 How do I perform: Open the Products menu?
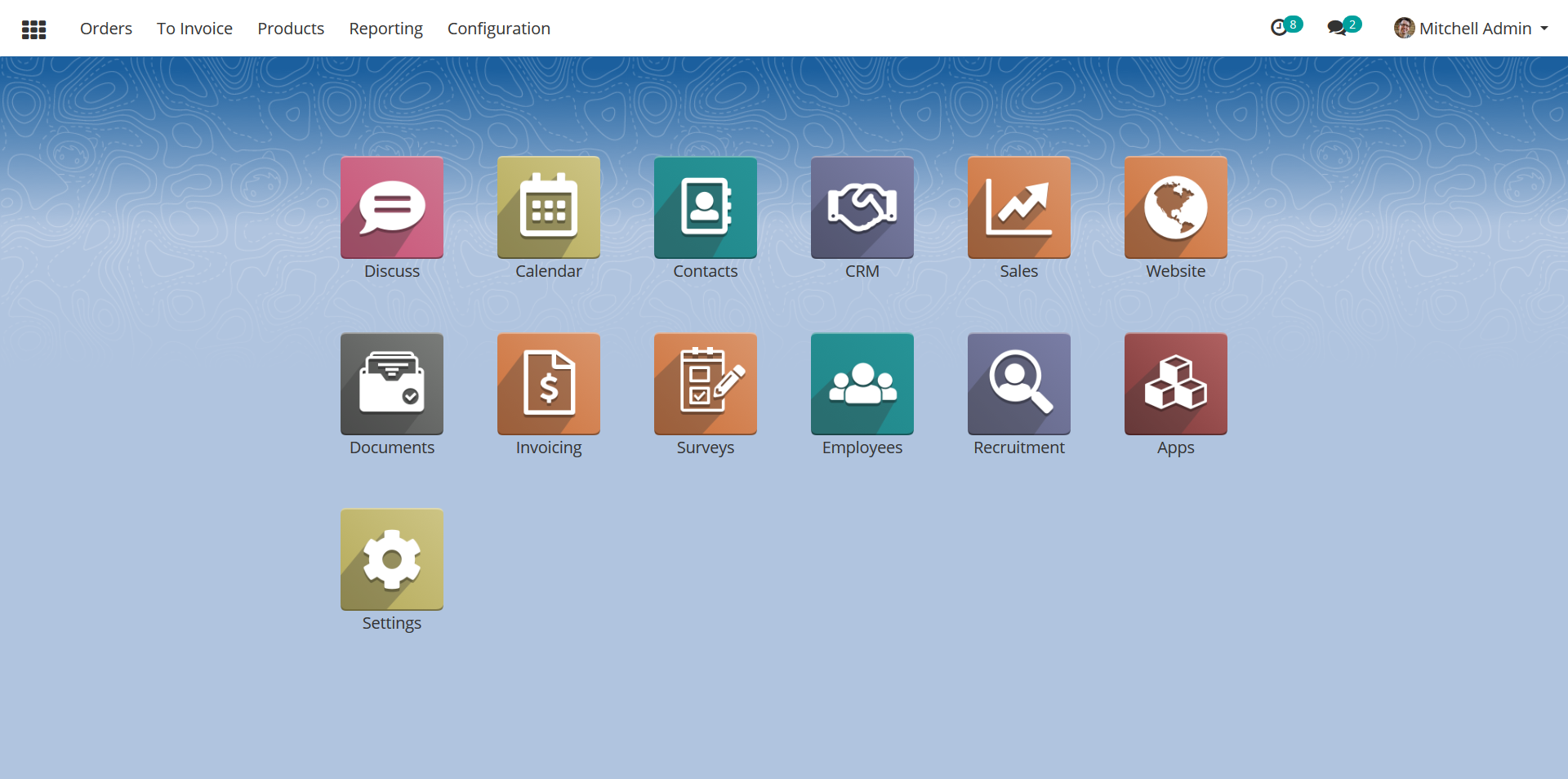(291, 29)
